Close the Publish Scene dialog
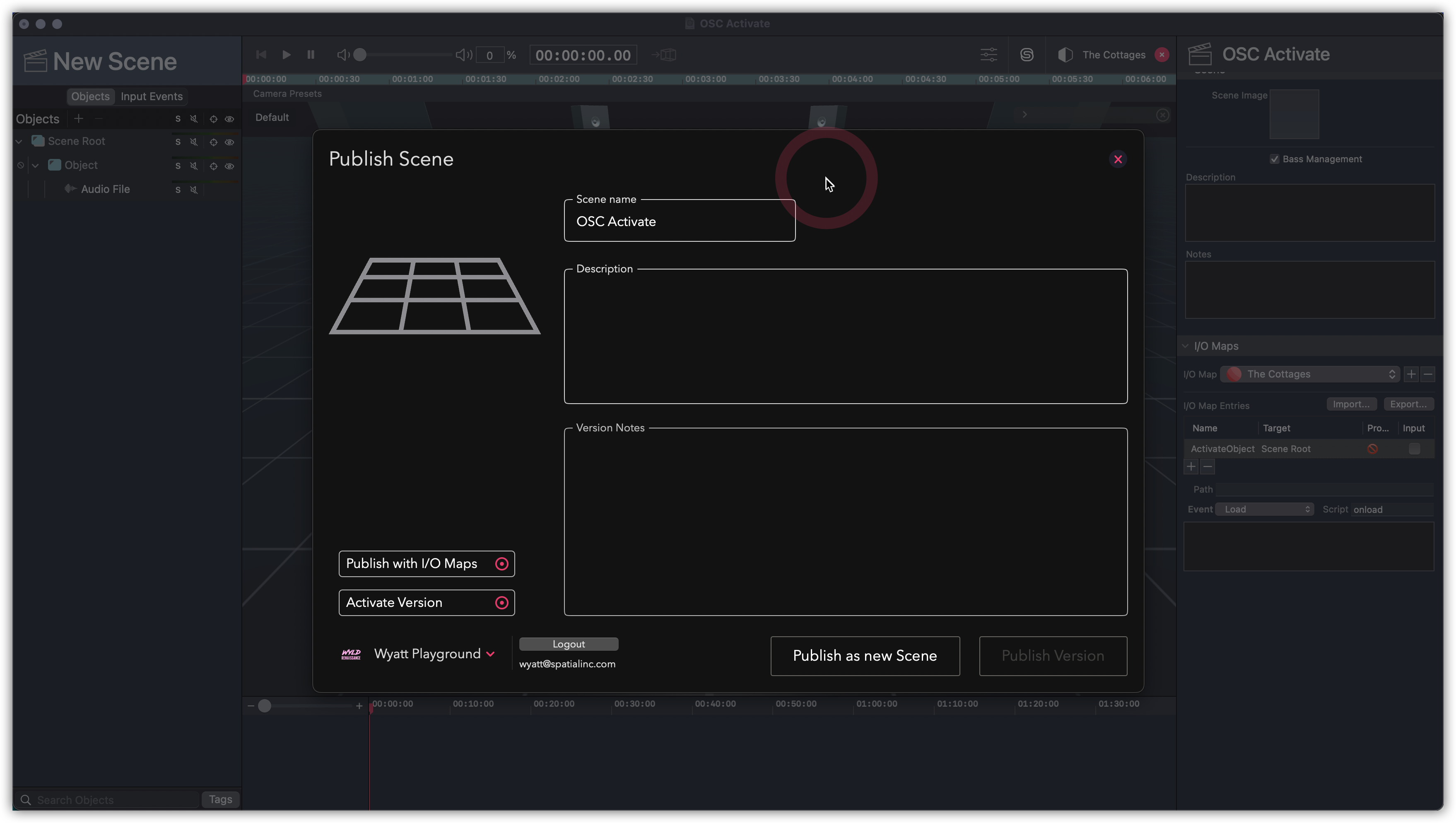 tap(1117, 159)
